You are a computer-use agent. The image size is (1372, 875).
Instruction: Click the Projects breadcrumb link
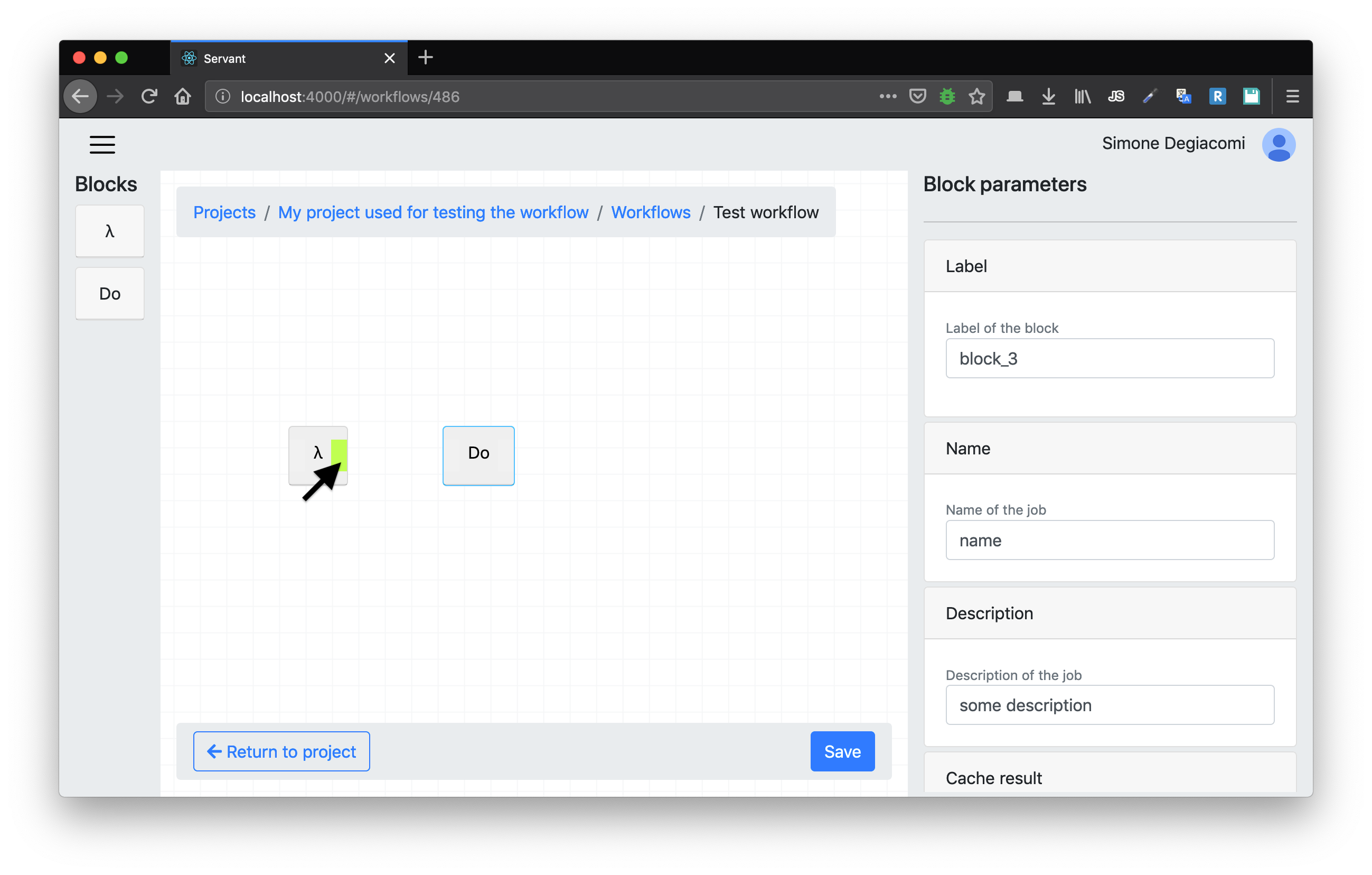click(224, 212)
